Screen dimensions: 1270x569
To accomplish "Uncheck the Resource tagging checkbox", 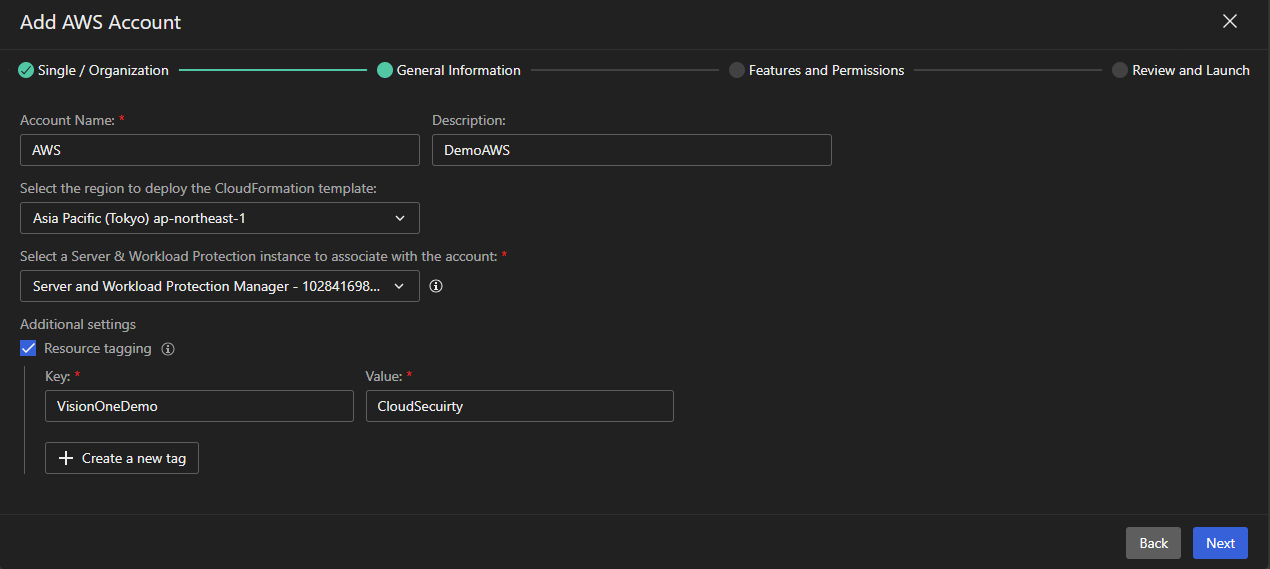I will (28, 349).
